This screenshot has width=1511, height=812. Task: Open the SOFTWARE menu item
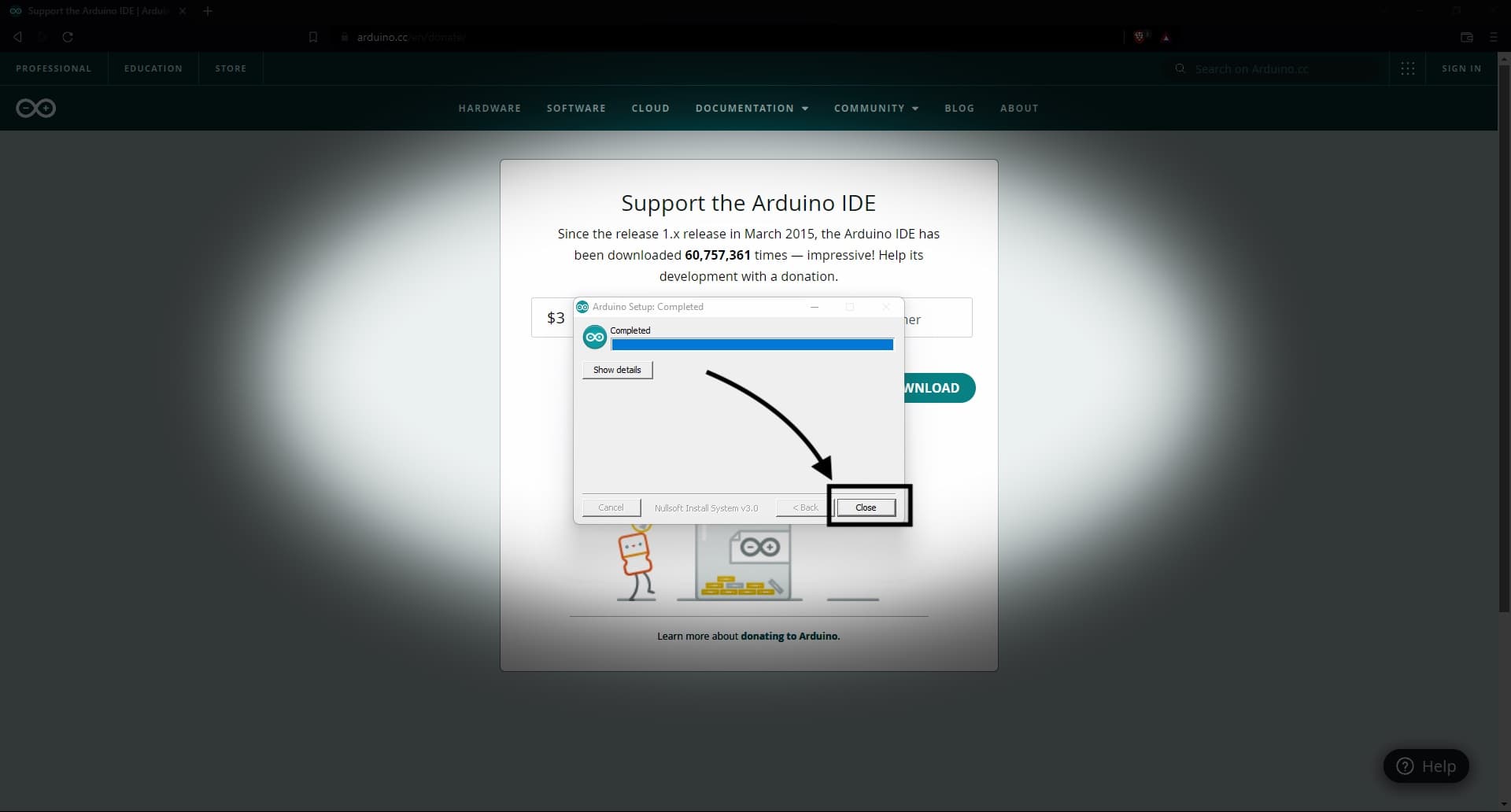pos(576,109)
